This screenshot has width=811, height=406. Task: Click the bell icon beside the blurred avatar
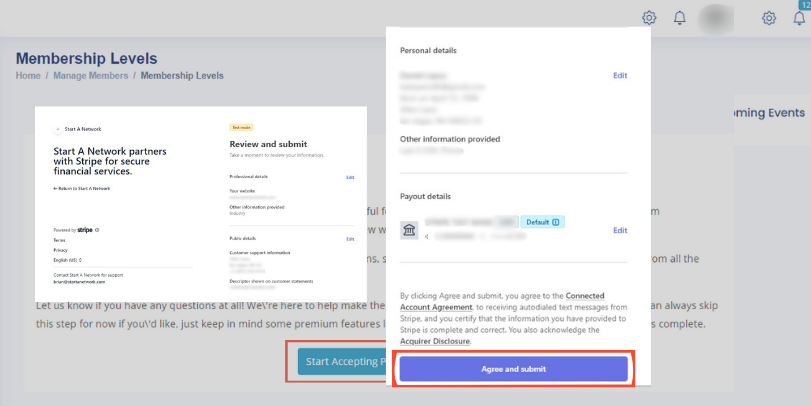pos(680,18)
